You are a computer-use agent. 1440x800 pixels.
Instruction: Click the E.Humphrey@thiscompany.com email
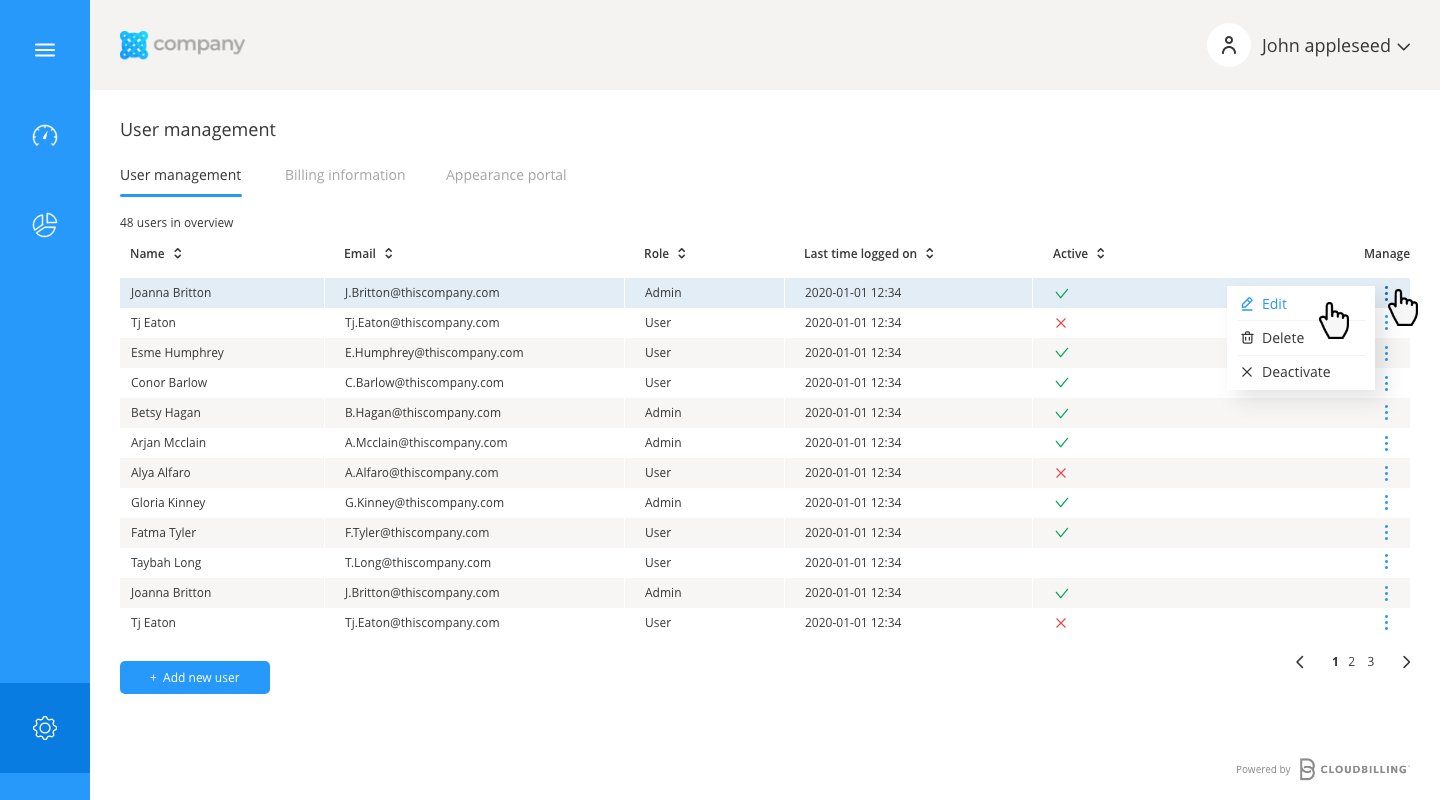434,353
